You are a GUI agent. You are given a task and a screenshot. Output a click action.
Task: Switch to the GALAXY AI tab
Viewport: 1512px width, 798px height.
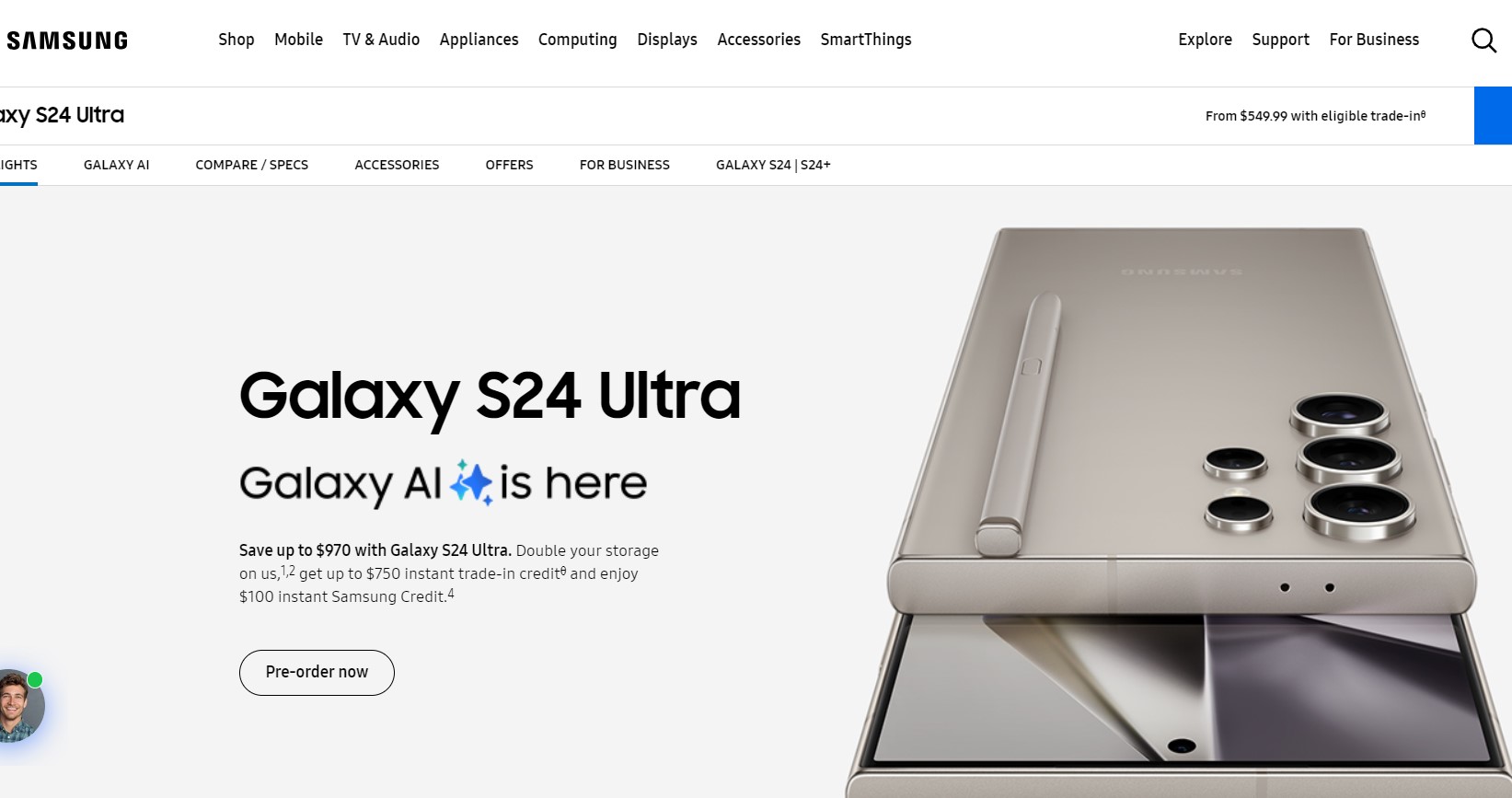pos(116,165)
